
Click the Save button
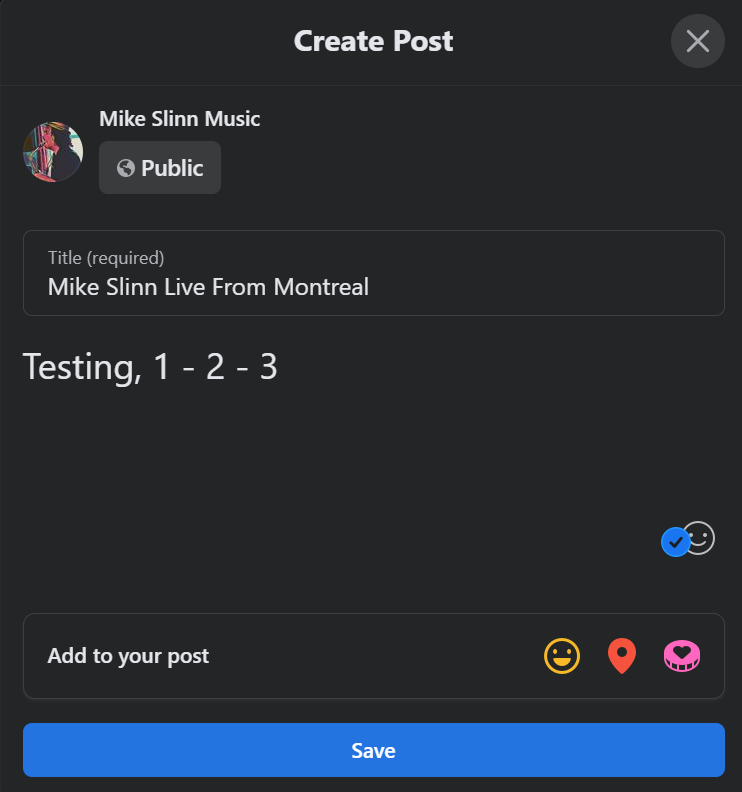pyautogui.click(x=373, y=750)
